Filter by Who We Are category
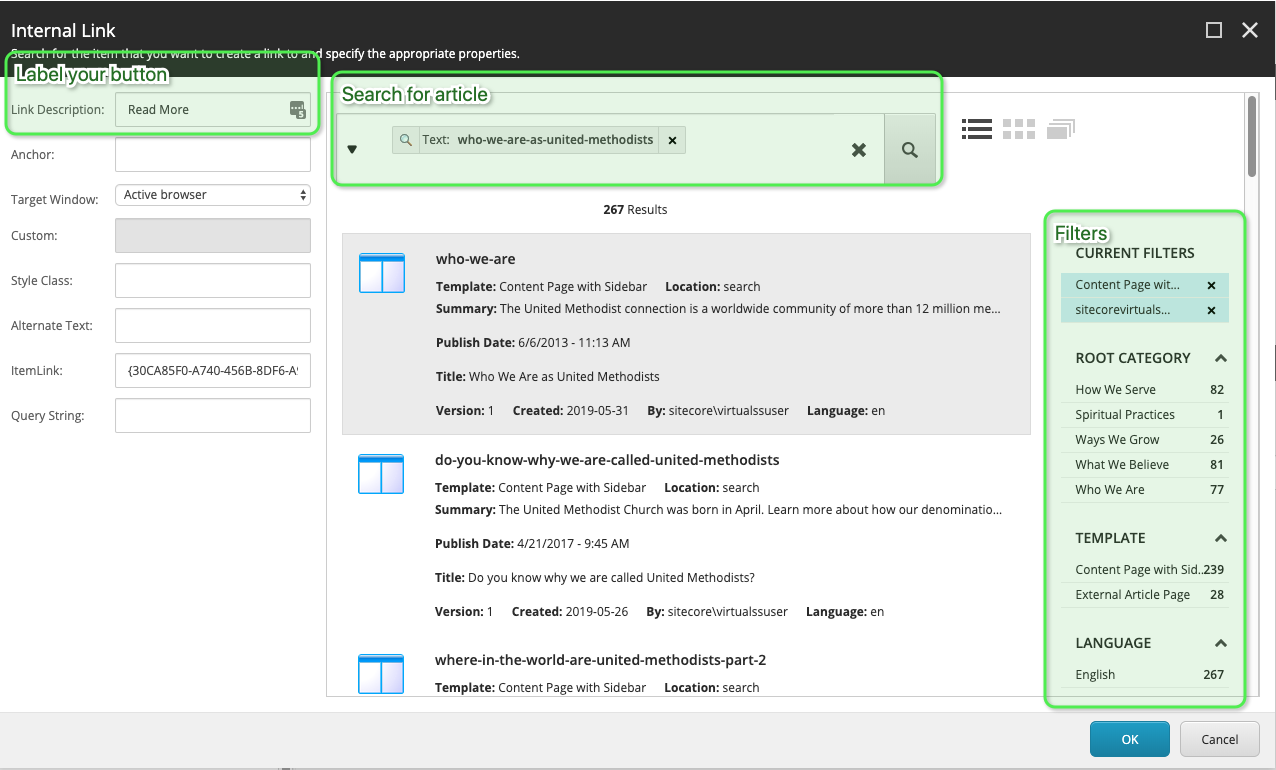The height and width of the screenshot is (770, 1276). pos(1145,490)
